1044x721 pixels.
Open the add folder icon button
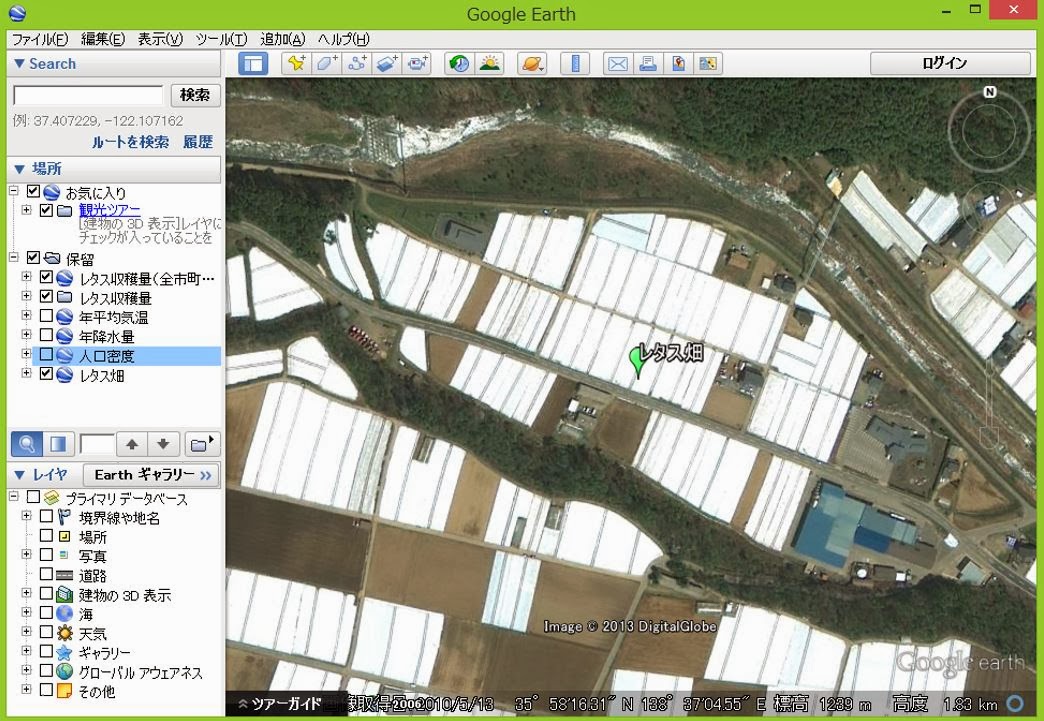[201, 444]
